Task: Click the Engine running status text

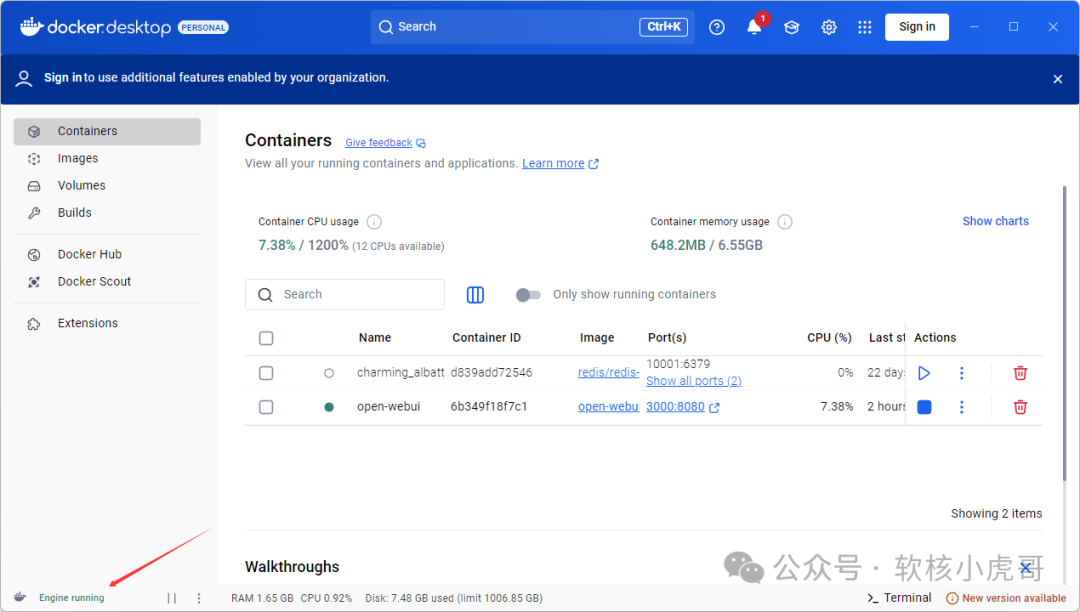Action: click(72, 598)
